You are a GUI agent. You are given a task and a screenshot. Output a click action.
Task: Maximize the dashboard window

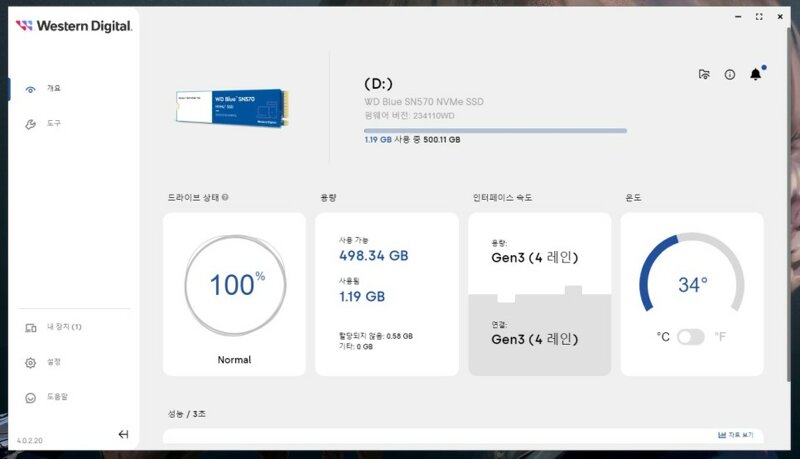(759, 17)
